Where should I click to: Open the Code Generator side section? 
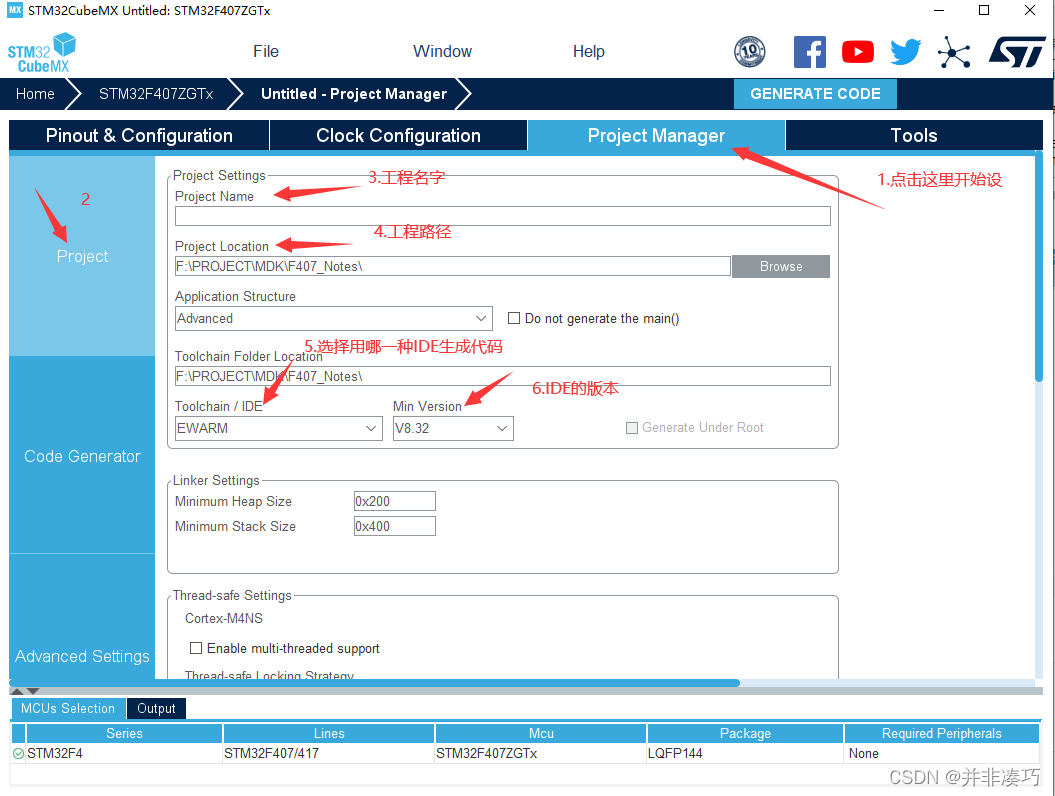point(82,456)
